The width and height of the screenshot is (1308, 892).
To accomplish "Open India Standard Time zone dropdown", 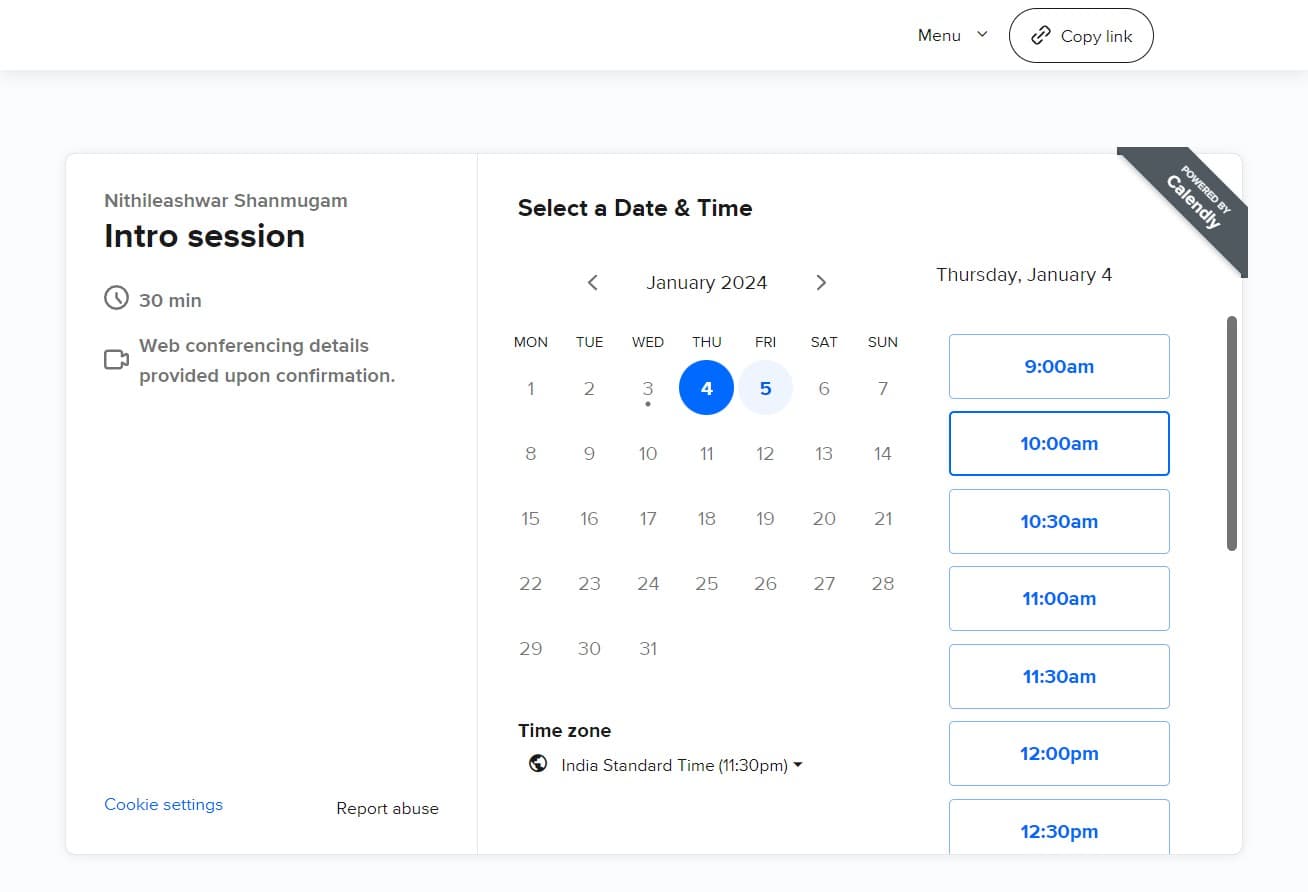I will click(681, 765).
